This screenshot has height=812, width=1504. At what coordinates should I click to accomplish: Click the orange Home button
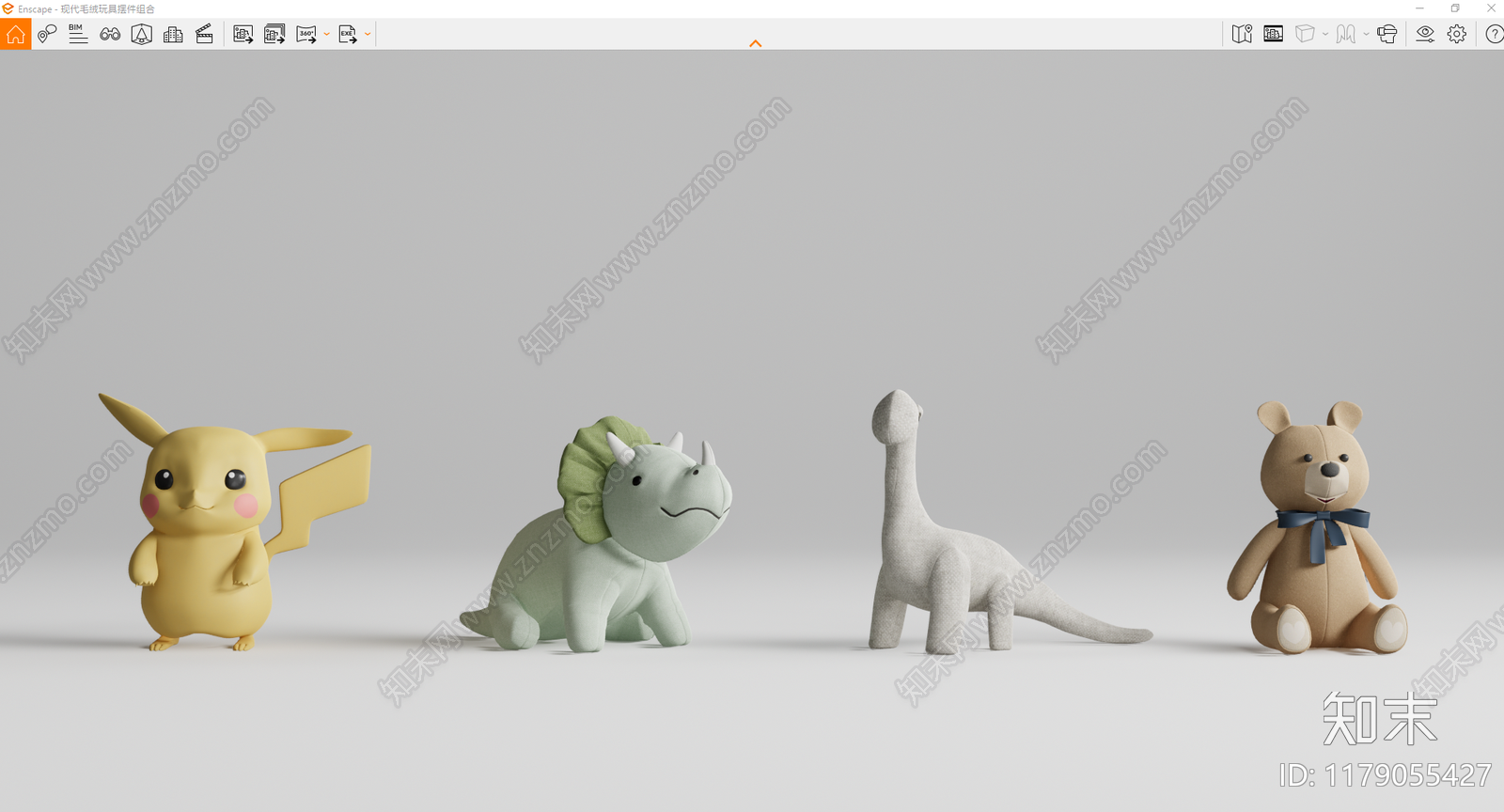point(16,35)
